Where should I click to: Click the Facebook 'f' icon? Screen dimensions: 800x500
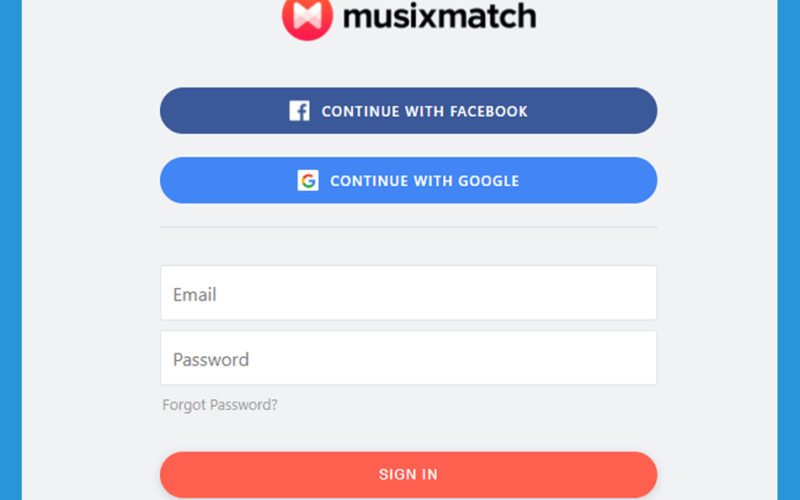coord(299,111)
